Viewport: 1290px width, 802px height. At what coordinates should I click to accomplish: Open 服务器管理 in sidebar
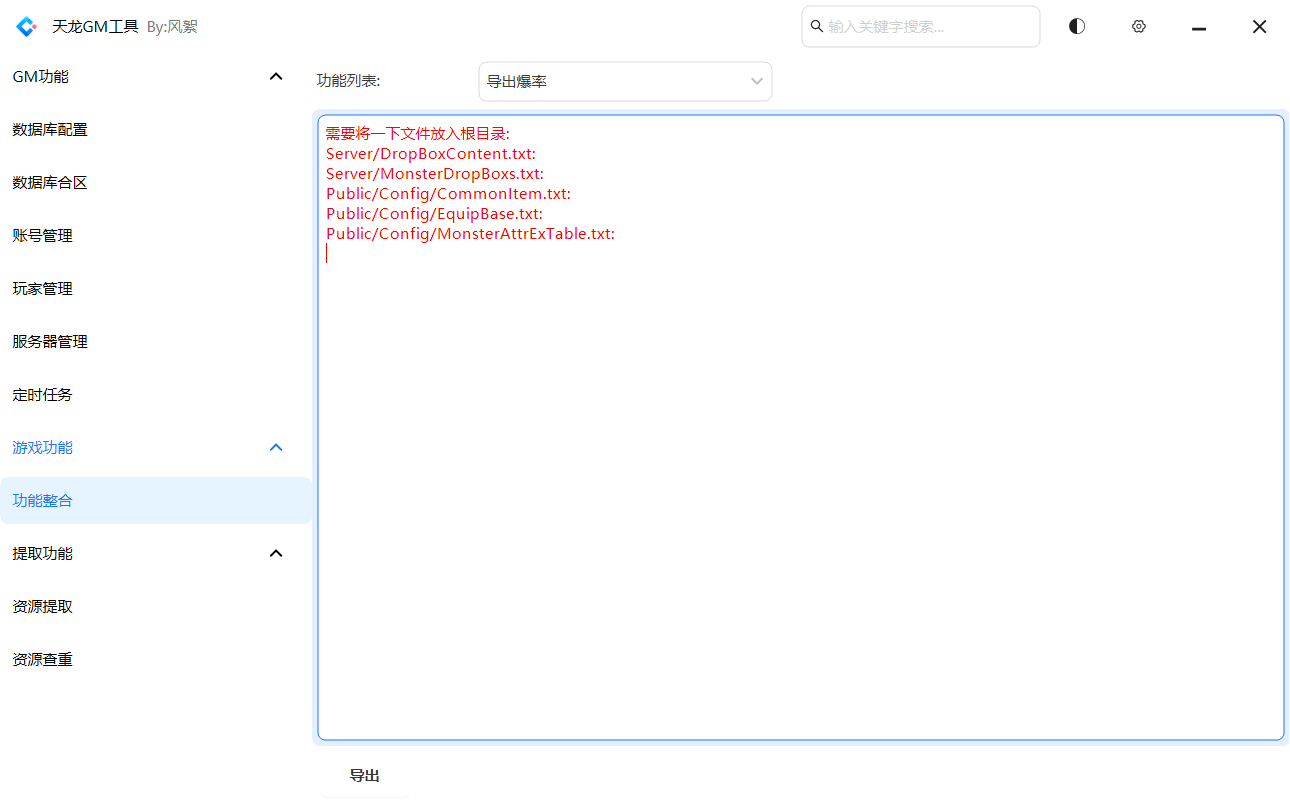pyautogui.click(x=50, y=342)
